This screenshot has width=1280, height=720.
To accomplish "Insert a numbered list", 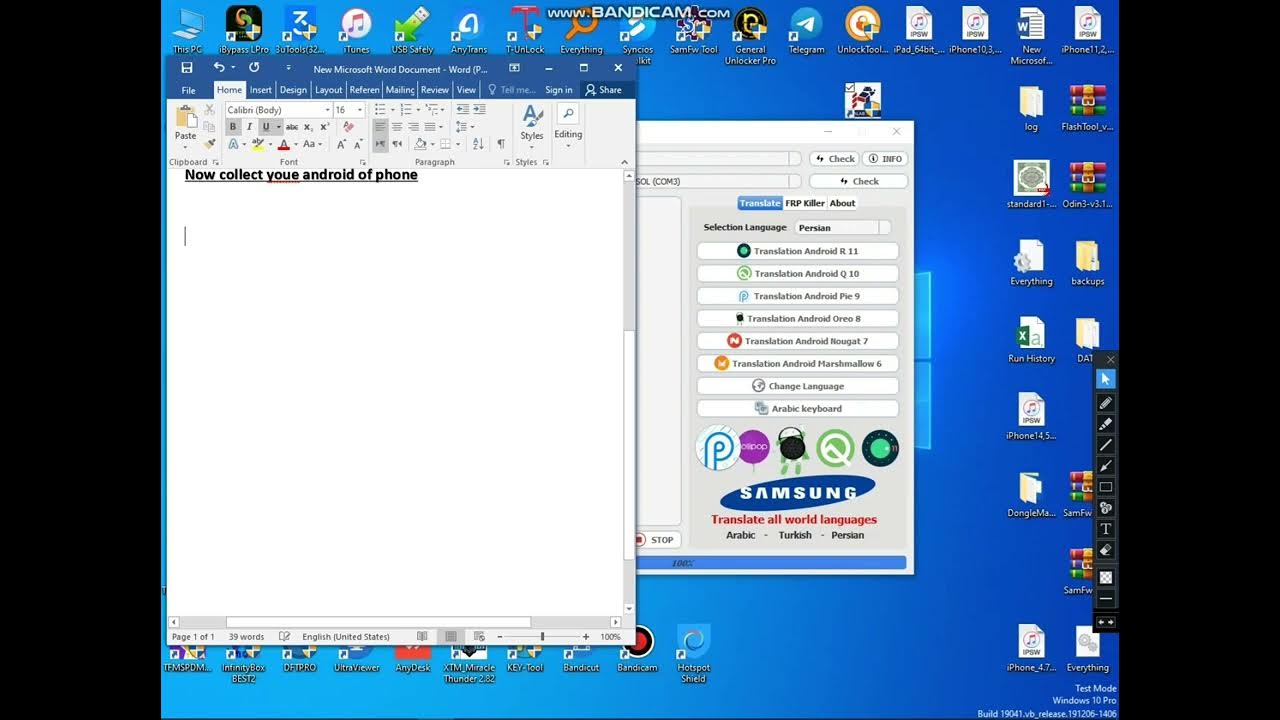I will 405,110.
